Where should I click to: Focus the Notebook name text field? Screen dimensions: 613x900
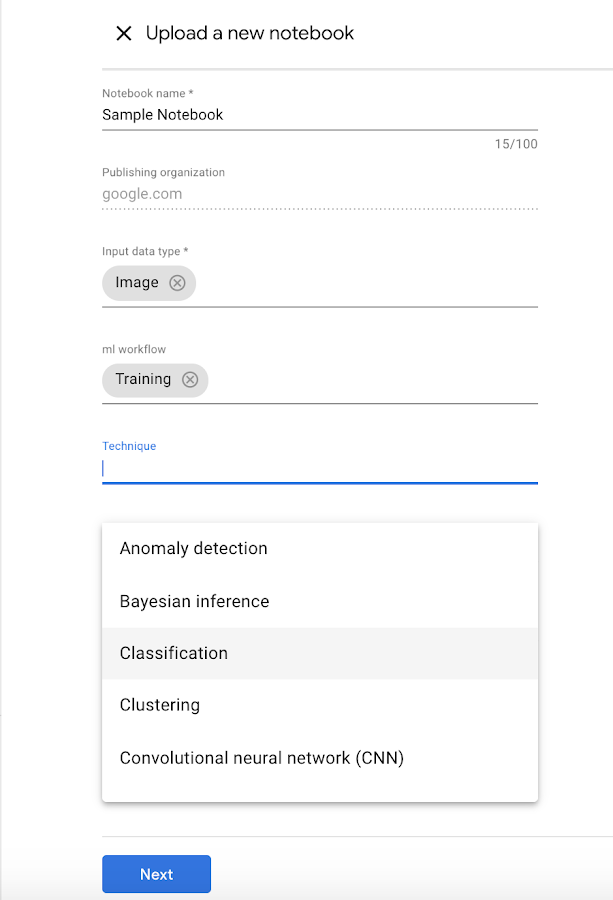click(x=319, y=115)
